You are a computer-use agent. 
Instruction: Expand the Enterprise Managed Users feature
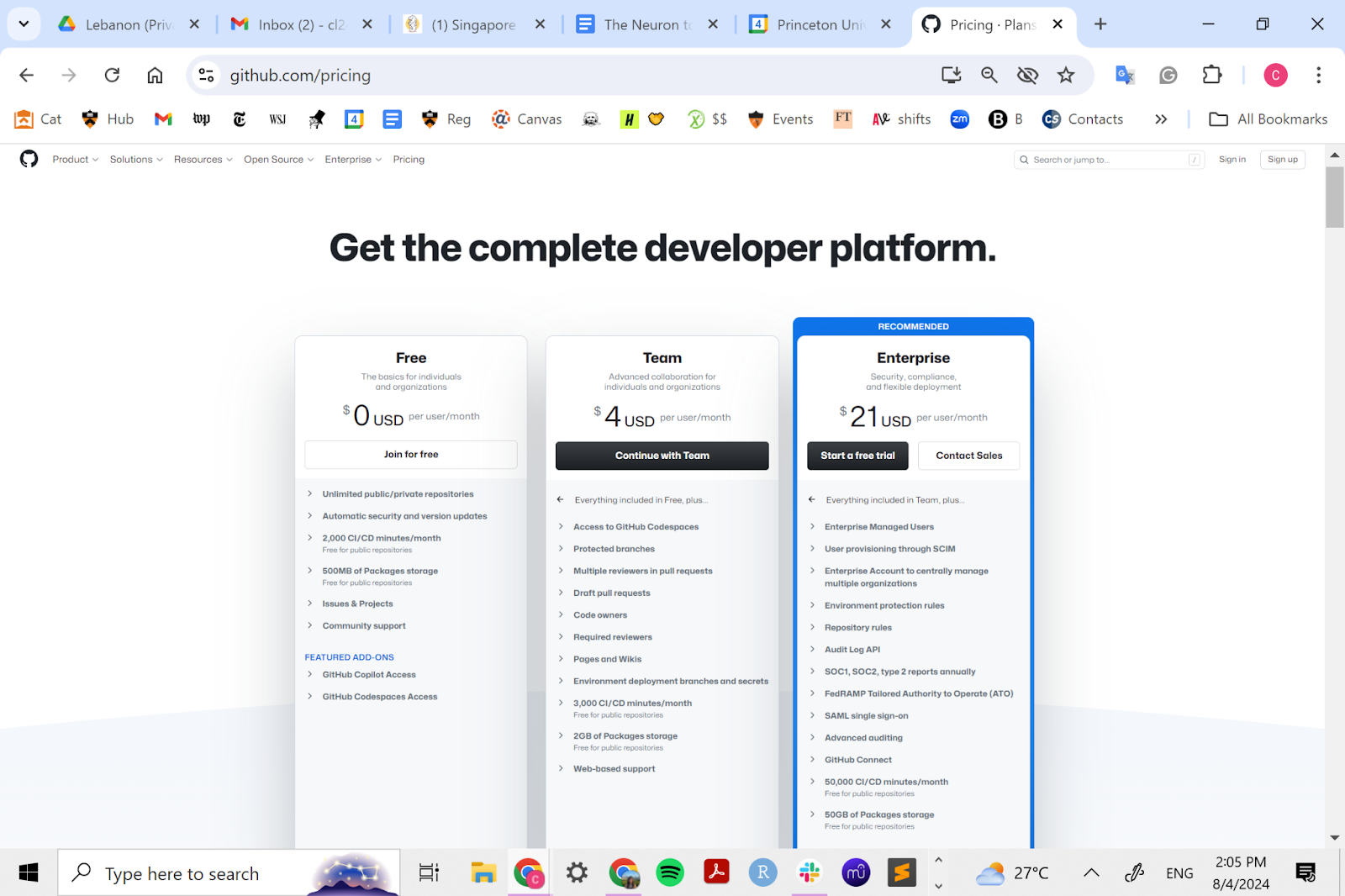pos(872,527)
